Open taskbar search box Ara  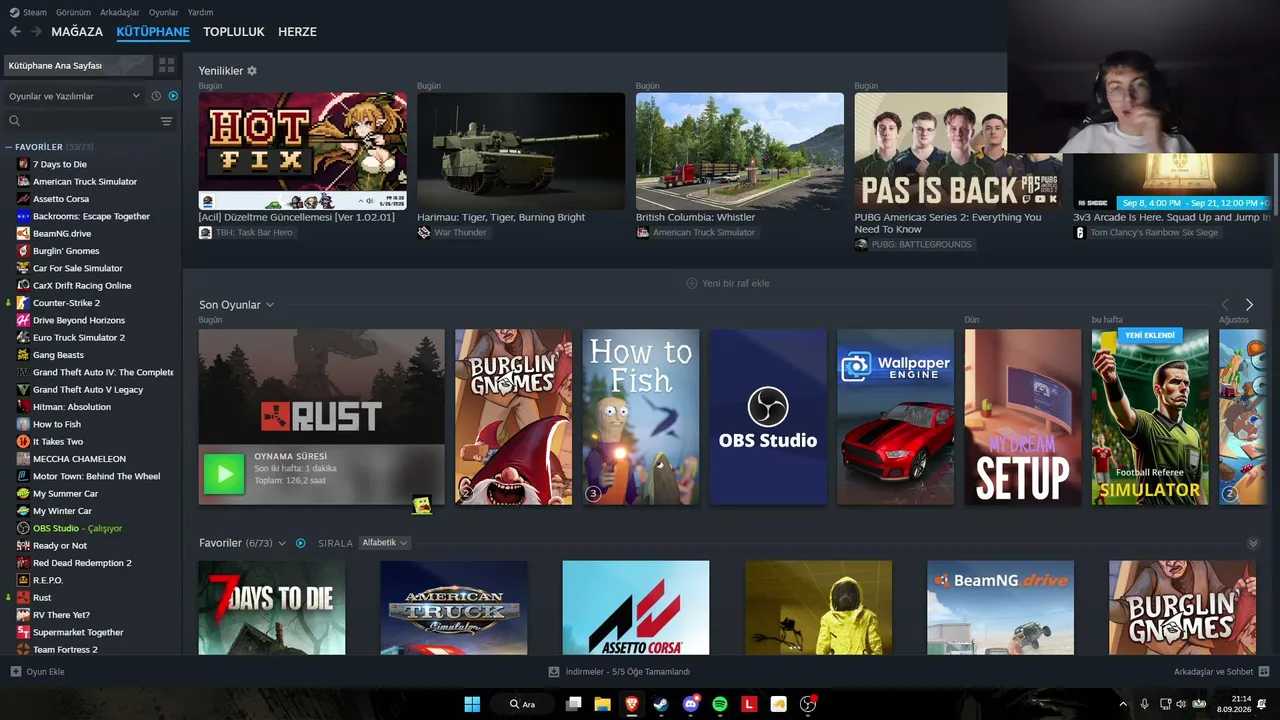[x=523, y=704]
